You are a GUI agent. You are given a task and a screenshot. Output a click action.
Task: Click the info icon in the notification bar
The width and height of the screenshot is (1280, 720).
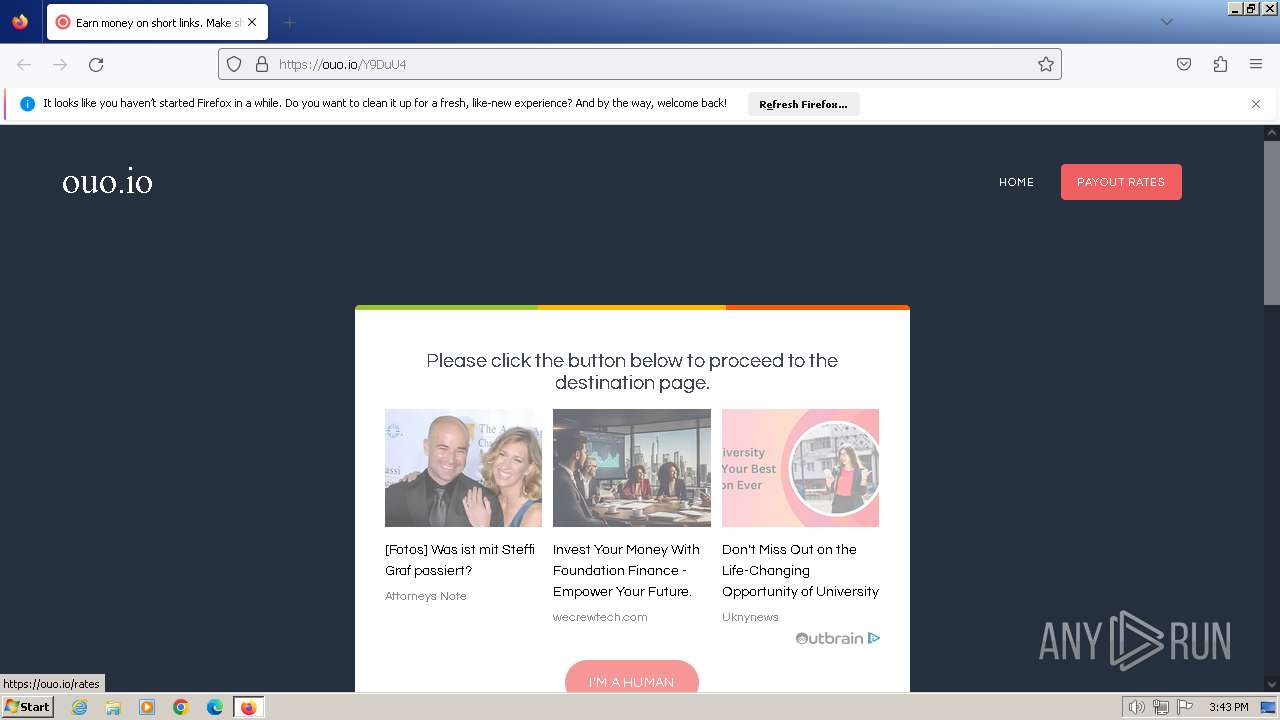pos(27,104)
